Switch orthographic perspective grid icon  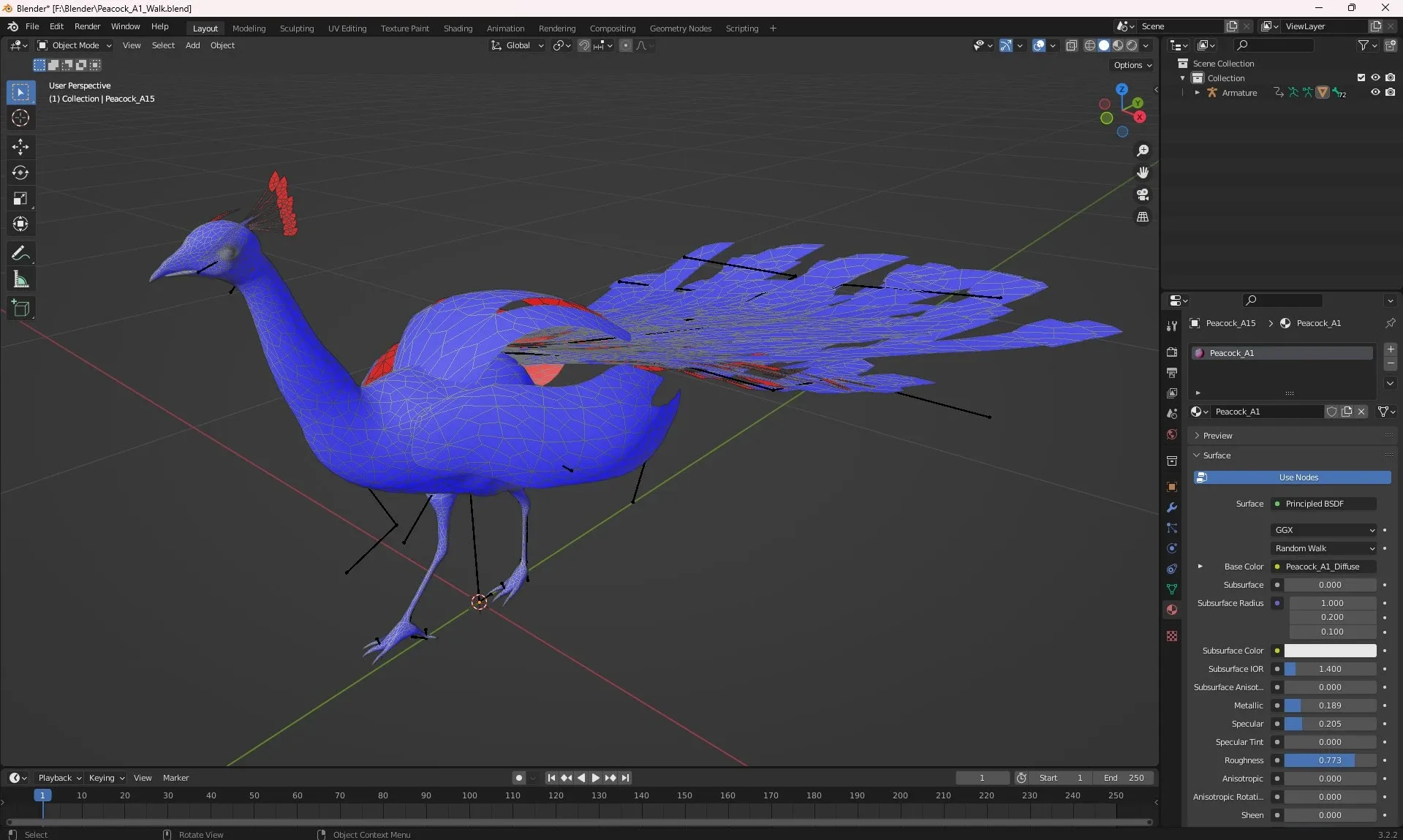pos(1143,217)
